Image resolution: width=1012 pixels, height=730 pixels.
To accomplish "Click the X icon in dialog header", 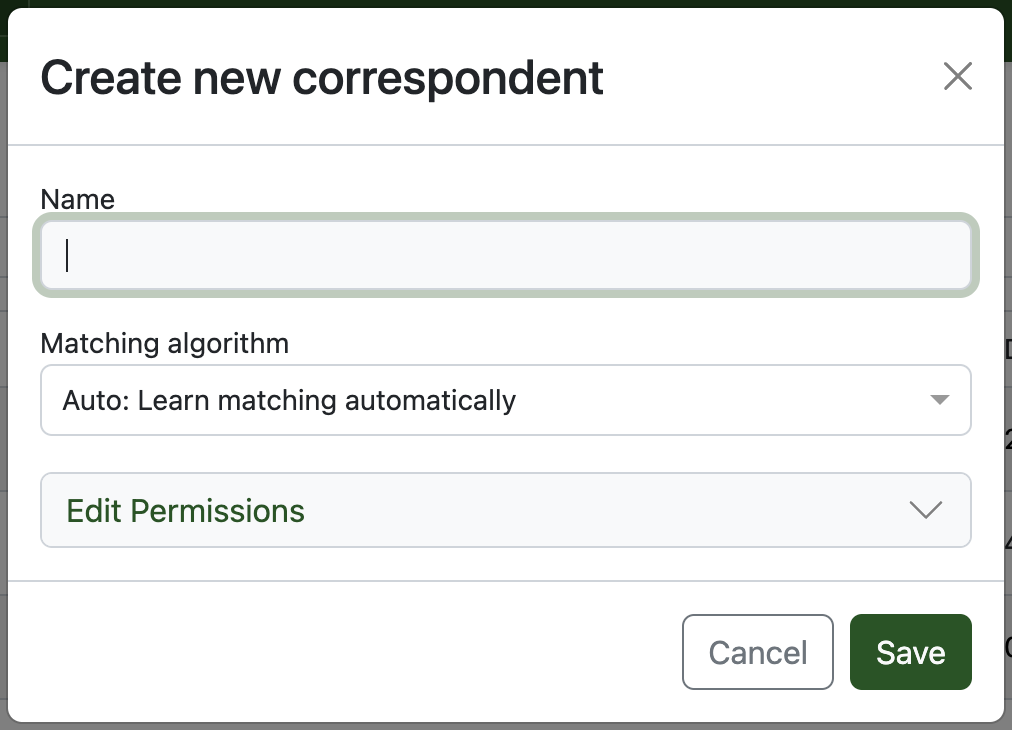I will [957, 76].
